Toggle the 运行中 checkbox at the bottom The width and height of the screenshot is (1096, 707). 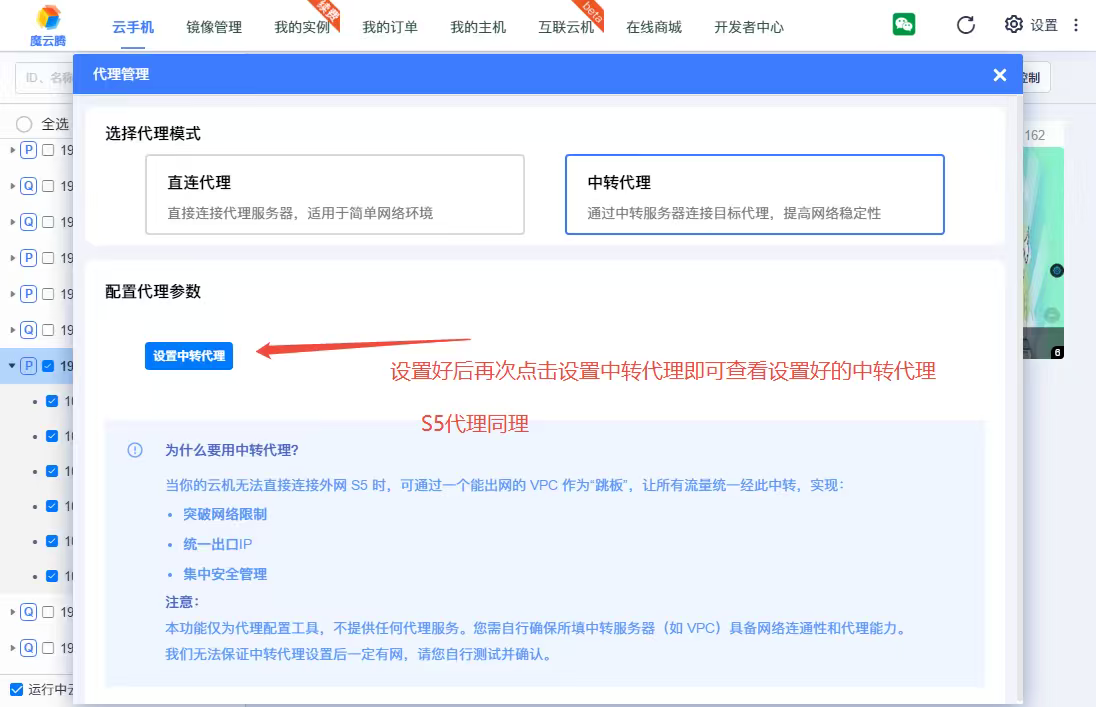[x=16, y=689]
